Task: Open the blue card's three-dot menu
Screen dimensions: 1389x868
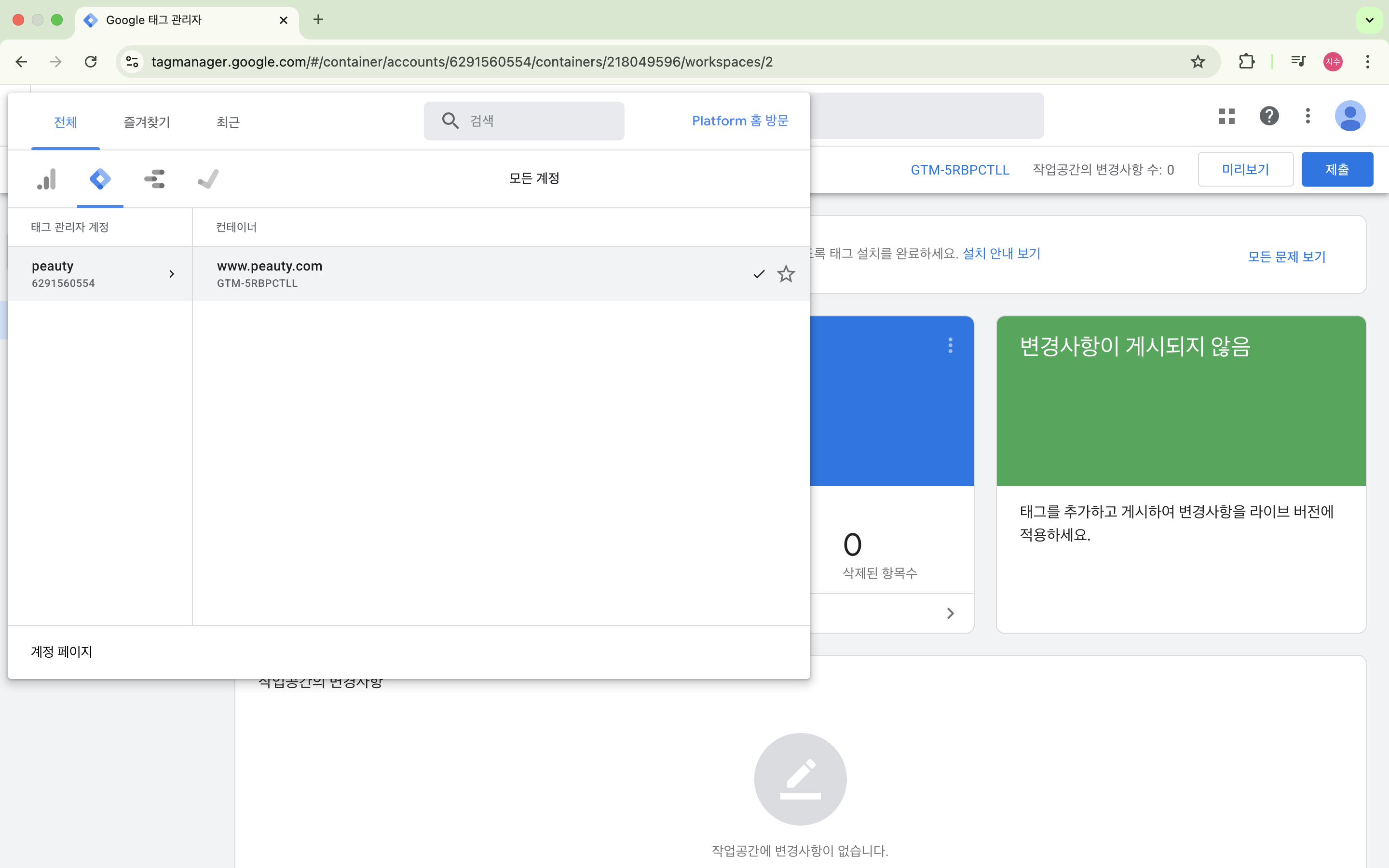Action: pyautogui.click(x=950, y=345)
